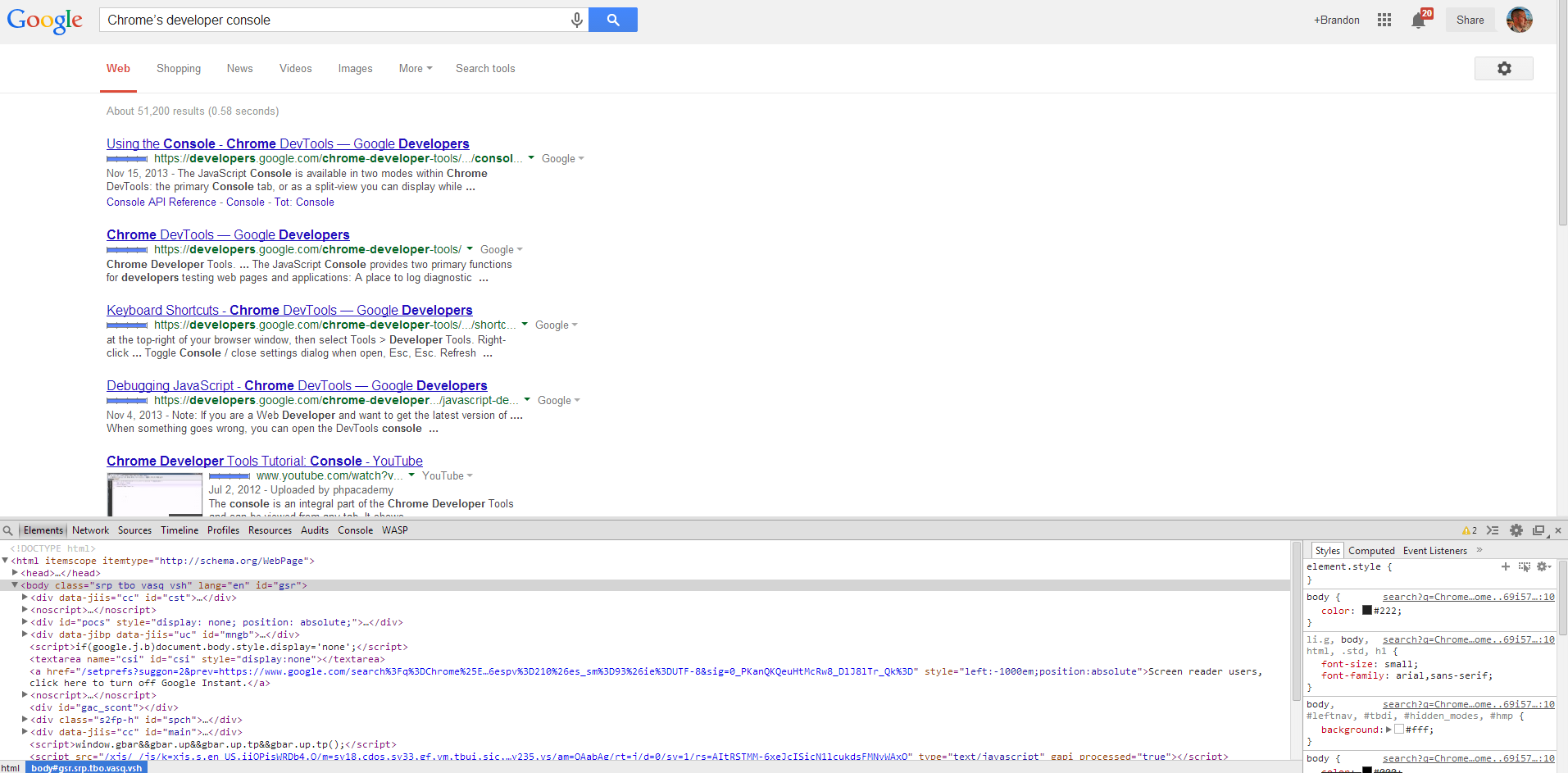Click the #222 color swatch

click(x=1367, y=611)
